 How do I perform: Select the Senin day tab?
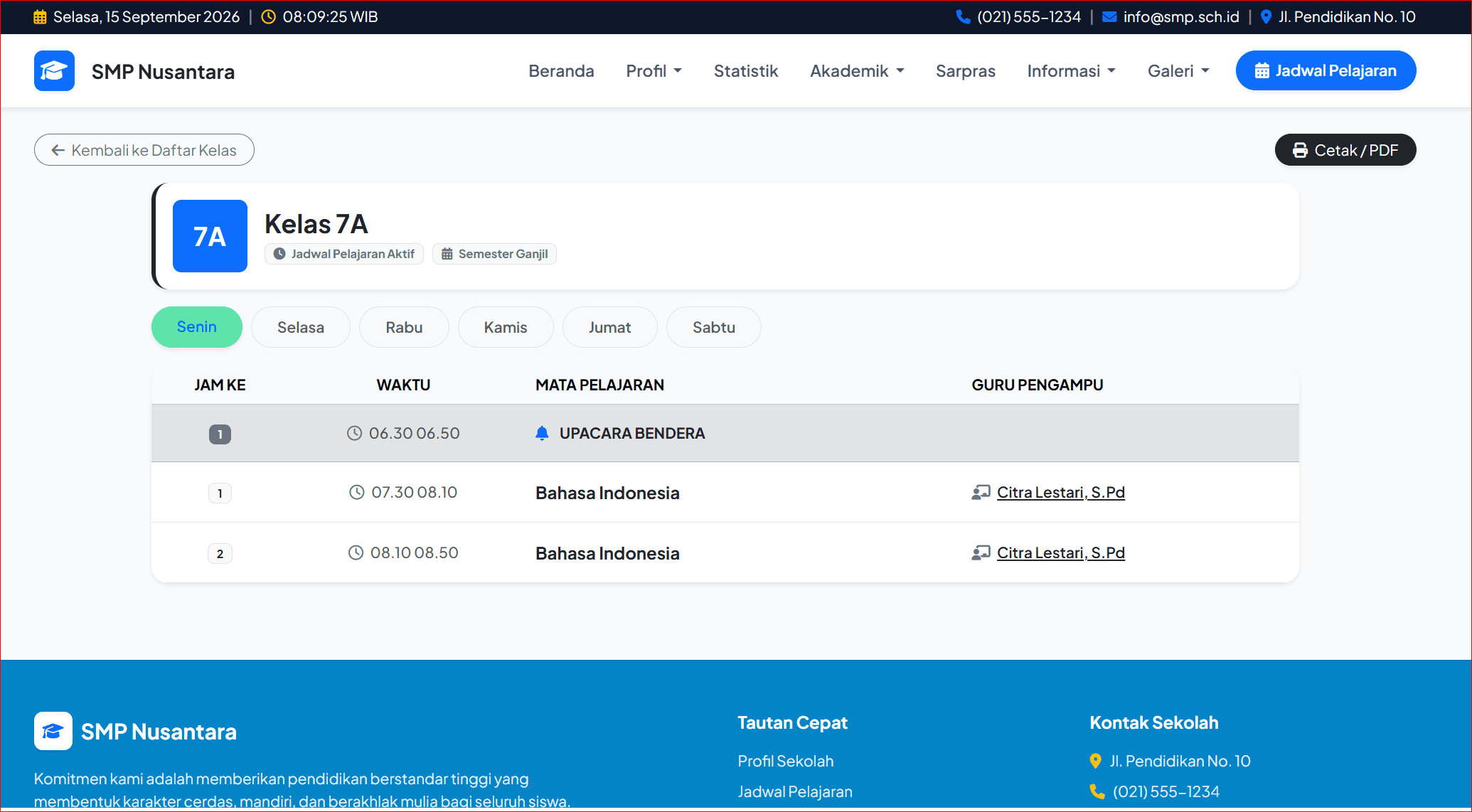click(x=197, y=327)
